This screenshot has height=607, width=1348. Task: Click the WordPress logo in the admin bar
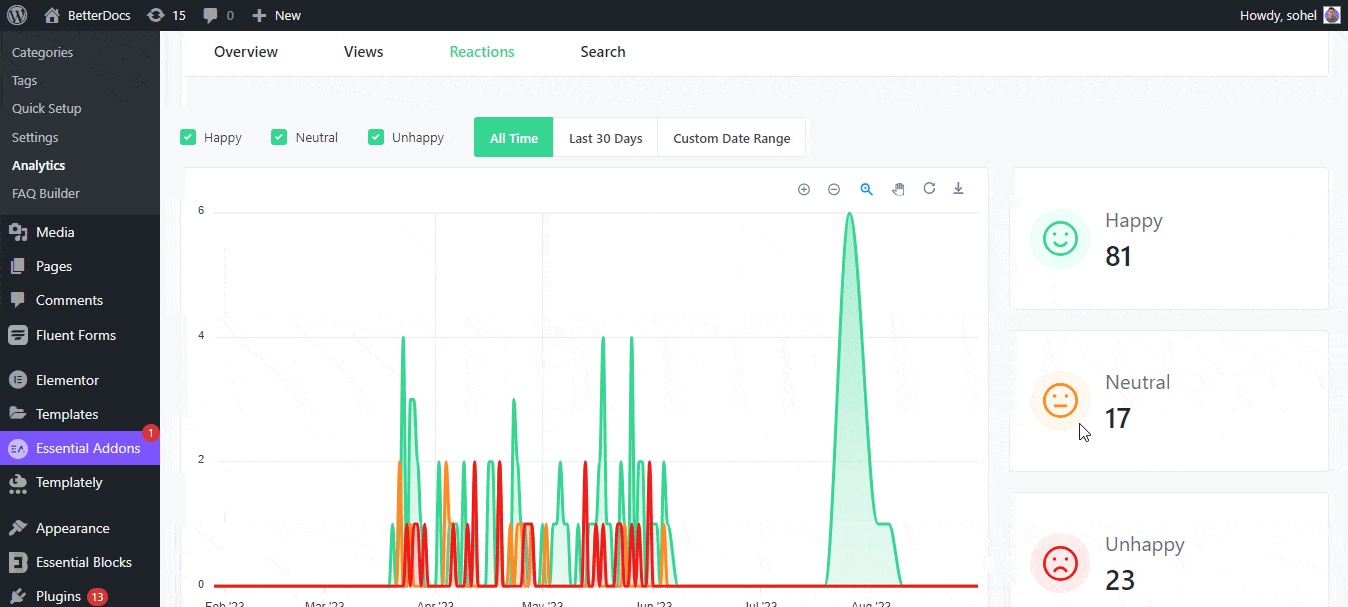17,15
